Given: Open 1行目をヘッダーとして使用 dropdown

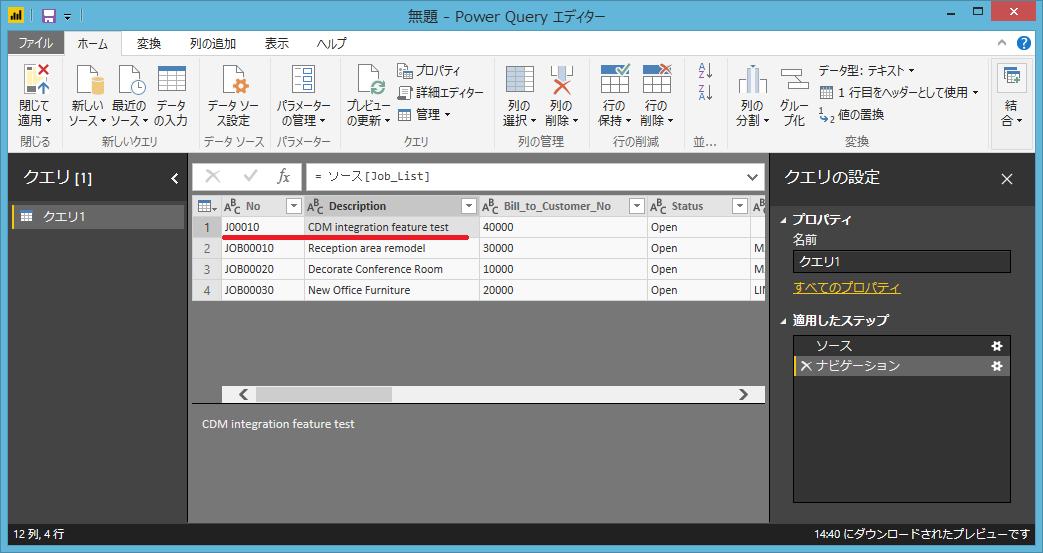Looking at the screenshot, I should [x=899, y=92].
